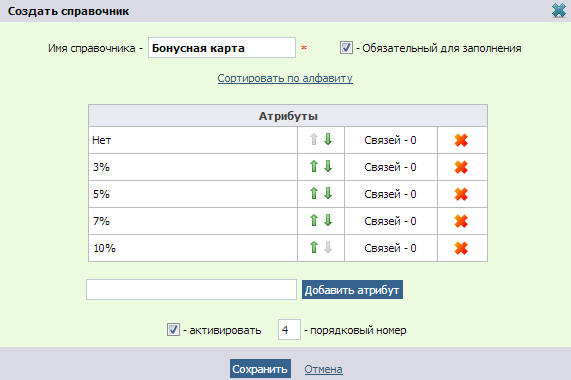Click the 'Добавить атрибут' button
571x380 pixels.
pyautogui.click(x=352, y=290)
